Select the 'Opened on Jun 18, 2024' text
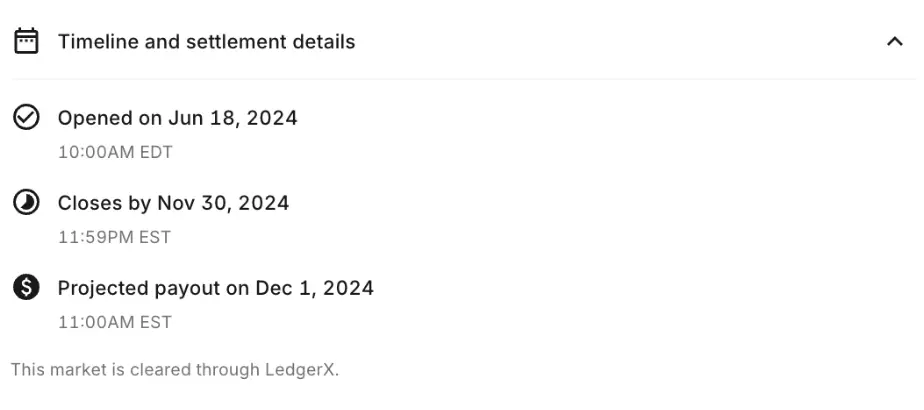Screen dimensions: 924x410 (x=177, y=118)
